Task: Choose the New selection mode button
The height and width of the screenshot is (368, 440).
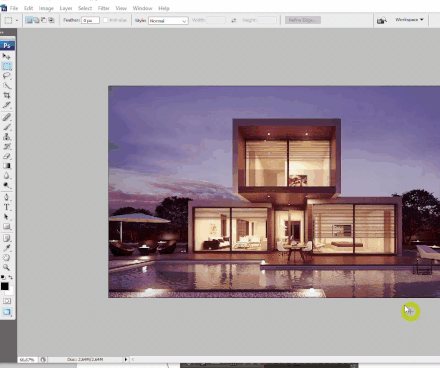Action: (x=29, y=20)
